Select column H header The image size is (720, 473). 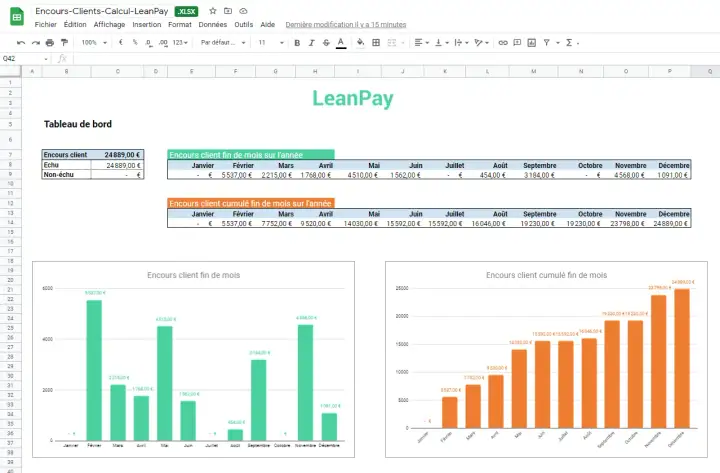(315, 71)
